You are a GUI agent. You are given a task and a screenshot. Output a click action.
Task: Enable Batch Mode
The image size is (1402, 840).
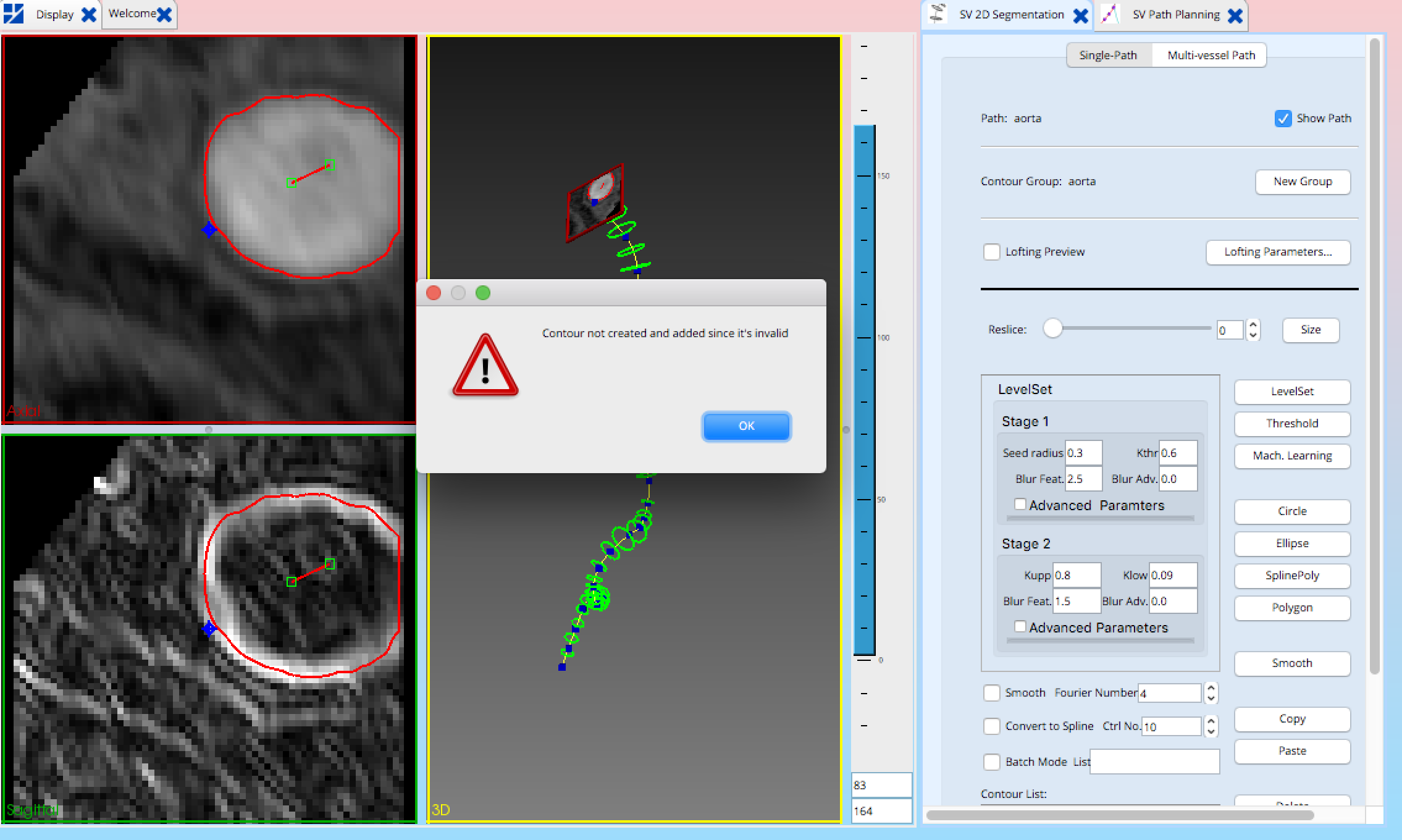[992, 762]
